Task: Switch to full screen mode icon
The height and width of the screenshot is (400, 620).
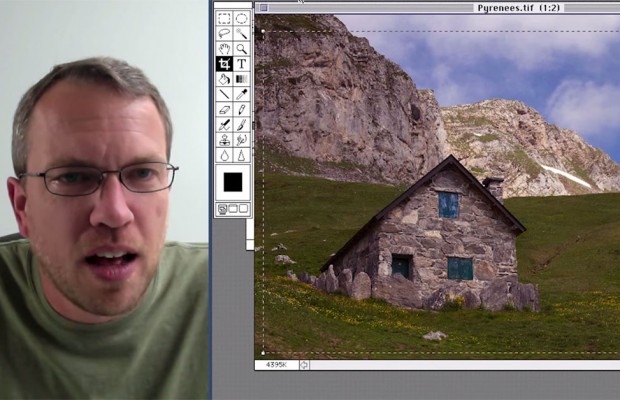Action: [x=241, y=209]
